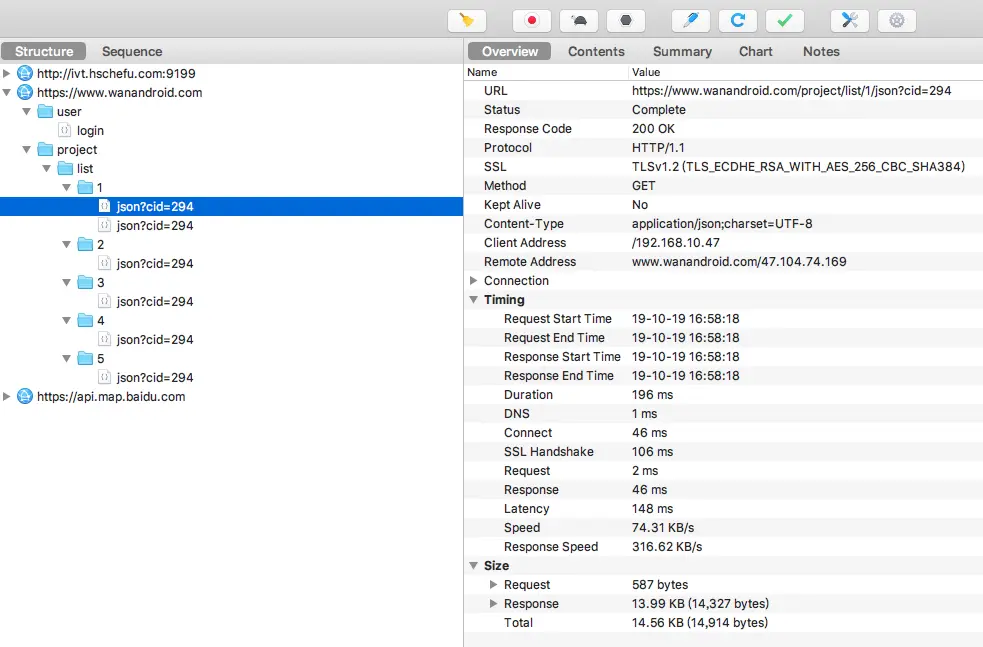Select the Client Address /192.168.10.47 value
Image resolution: width=983 pixels, height=647 pixels.
(x=676, y=243)
